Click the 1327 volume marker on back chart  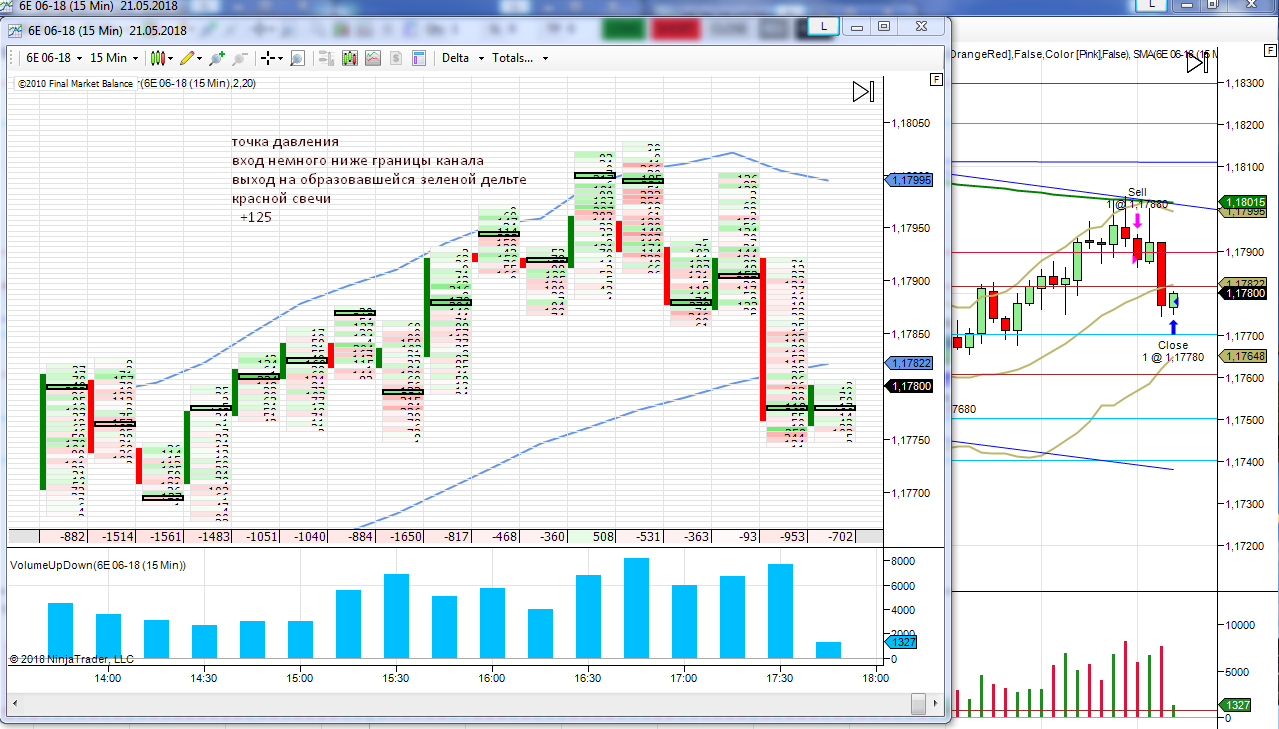(x=1237, y=705)
